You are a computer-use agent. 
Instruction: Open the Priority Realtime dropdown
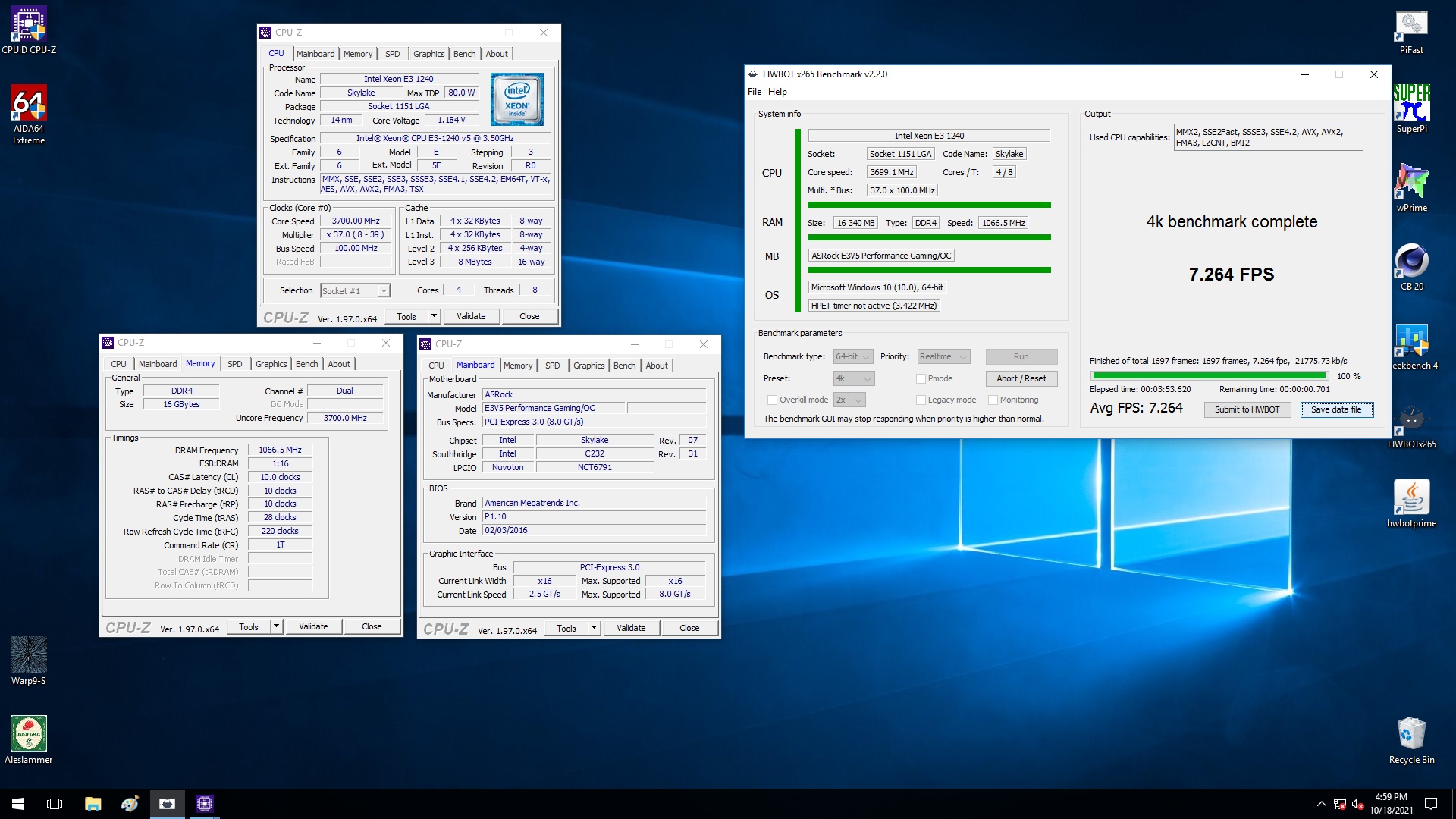(x=943, y=356)
